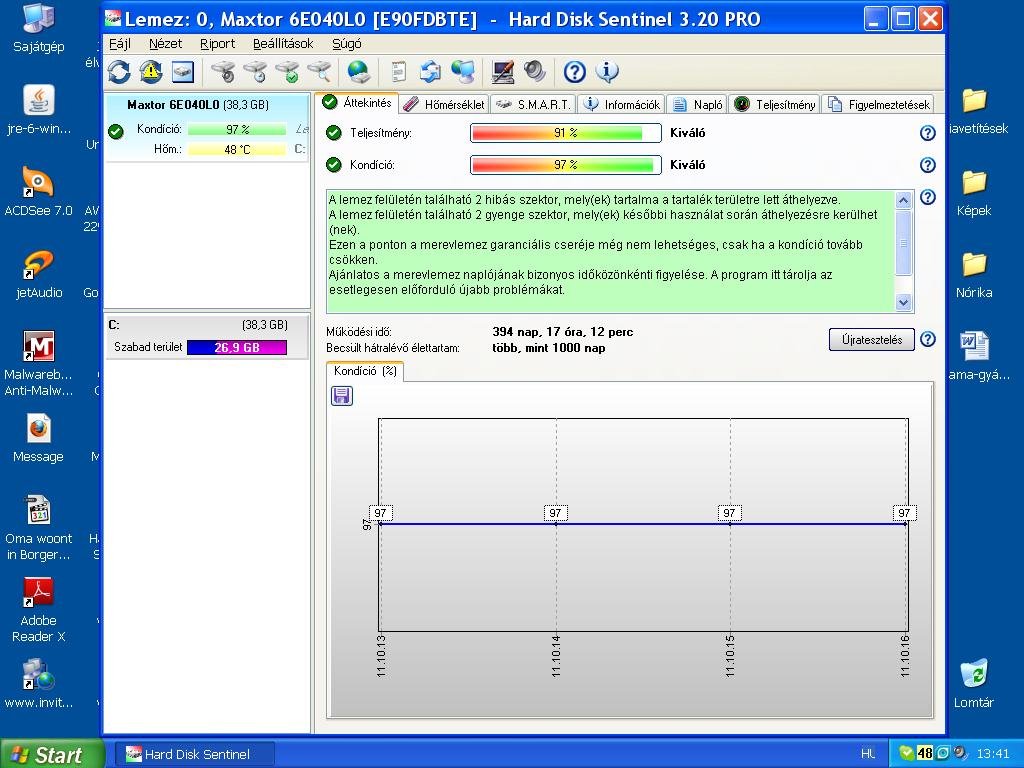
Task: Click 'több, mint 1000 nap' lifetime value
Action: pos(549,348)
